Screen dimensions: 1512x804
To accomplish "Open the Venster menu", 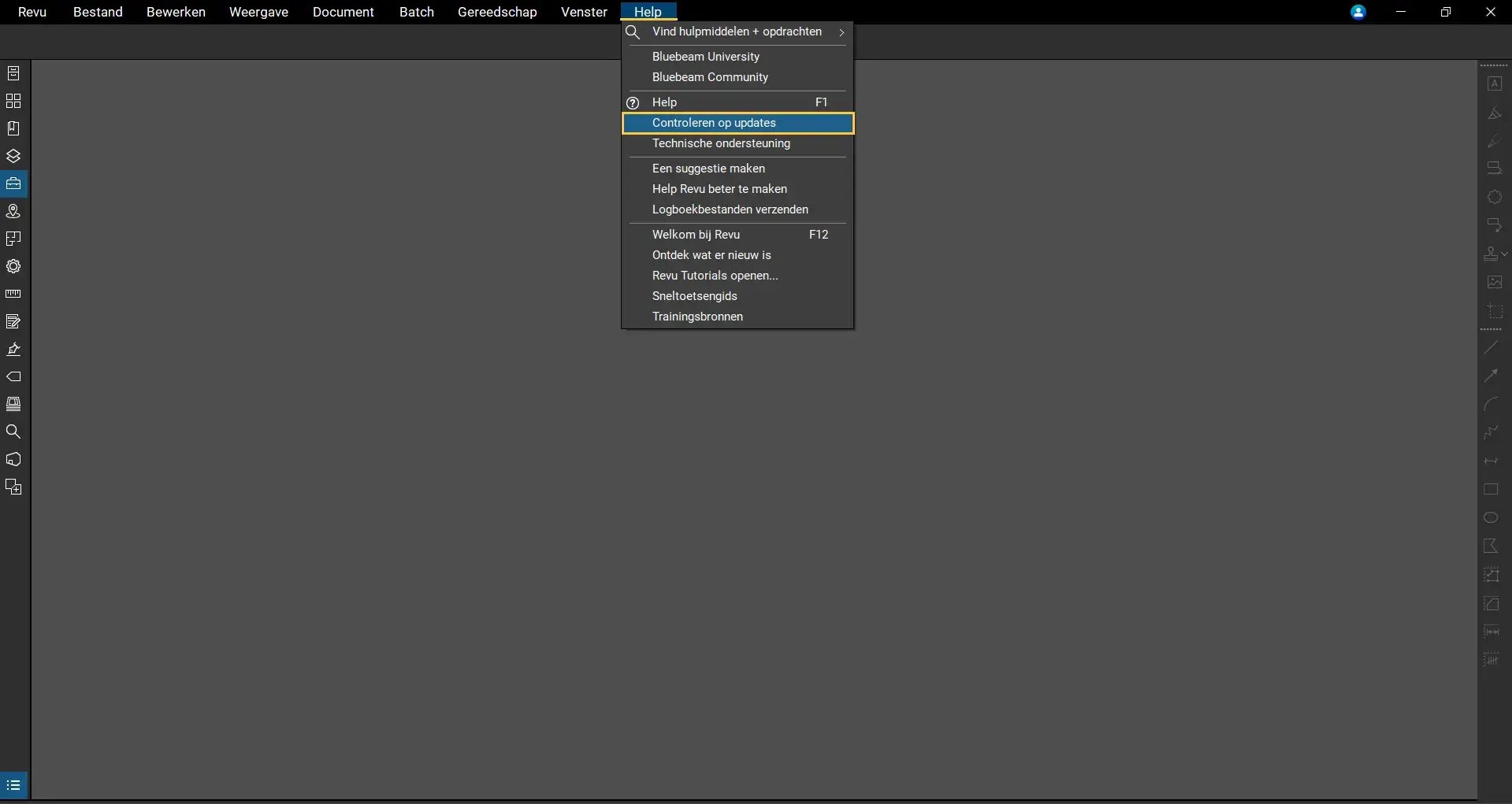I will (x=584, y=12).
